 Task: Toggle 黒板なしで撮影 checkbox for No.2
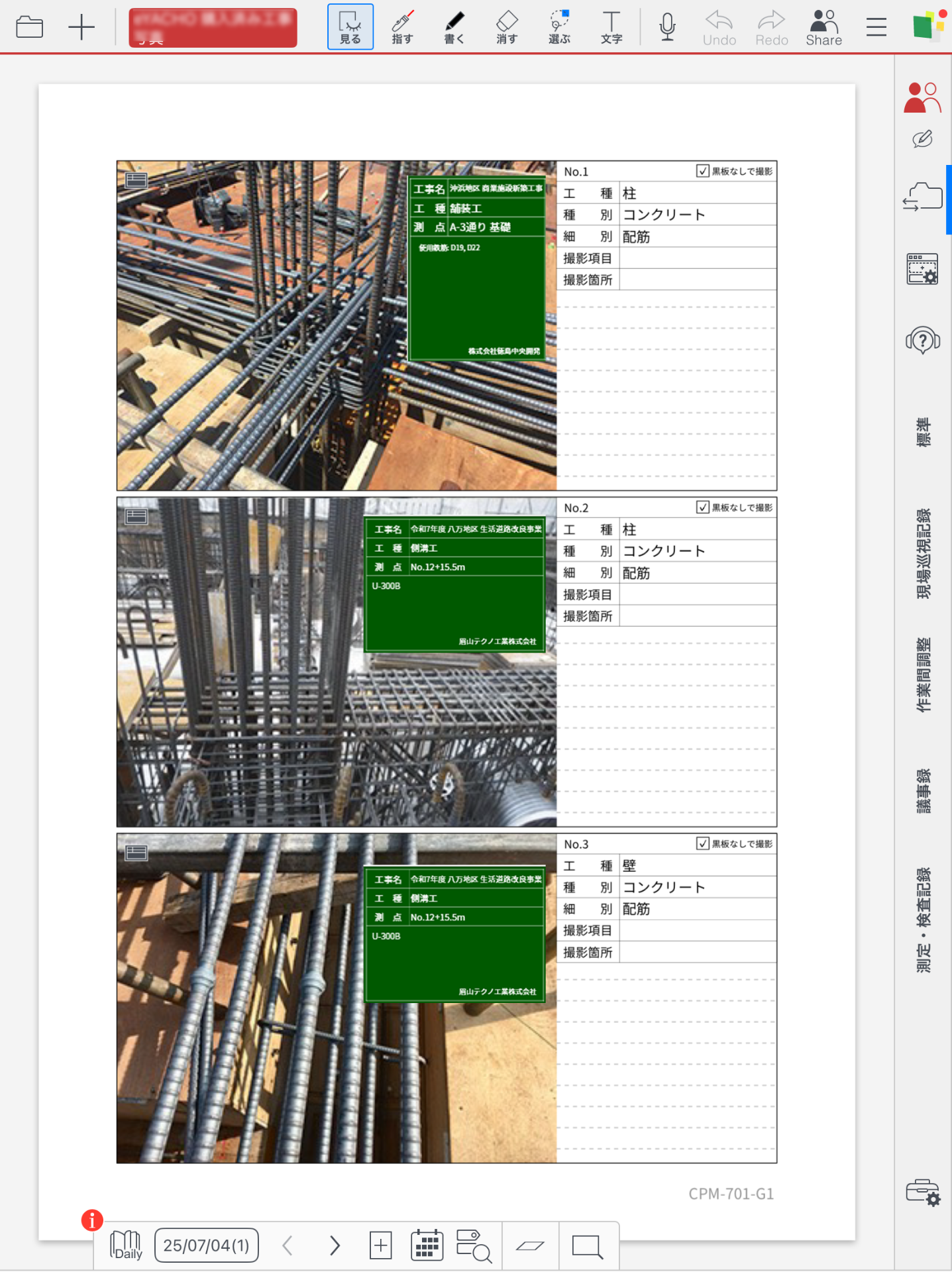tap(703, 507)
